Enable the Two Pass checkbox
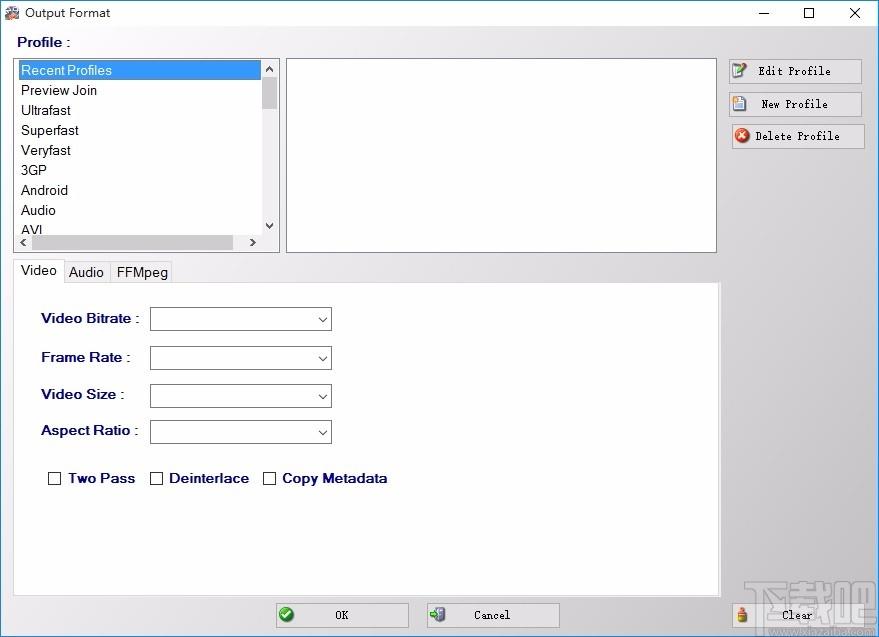 tap(54, 478)
